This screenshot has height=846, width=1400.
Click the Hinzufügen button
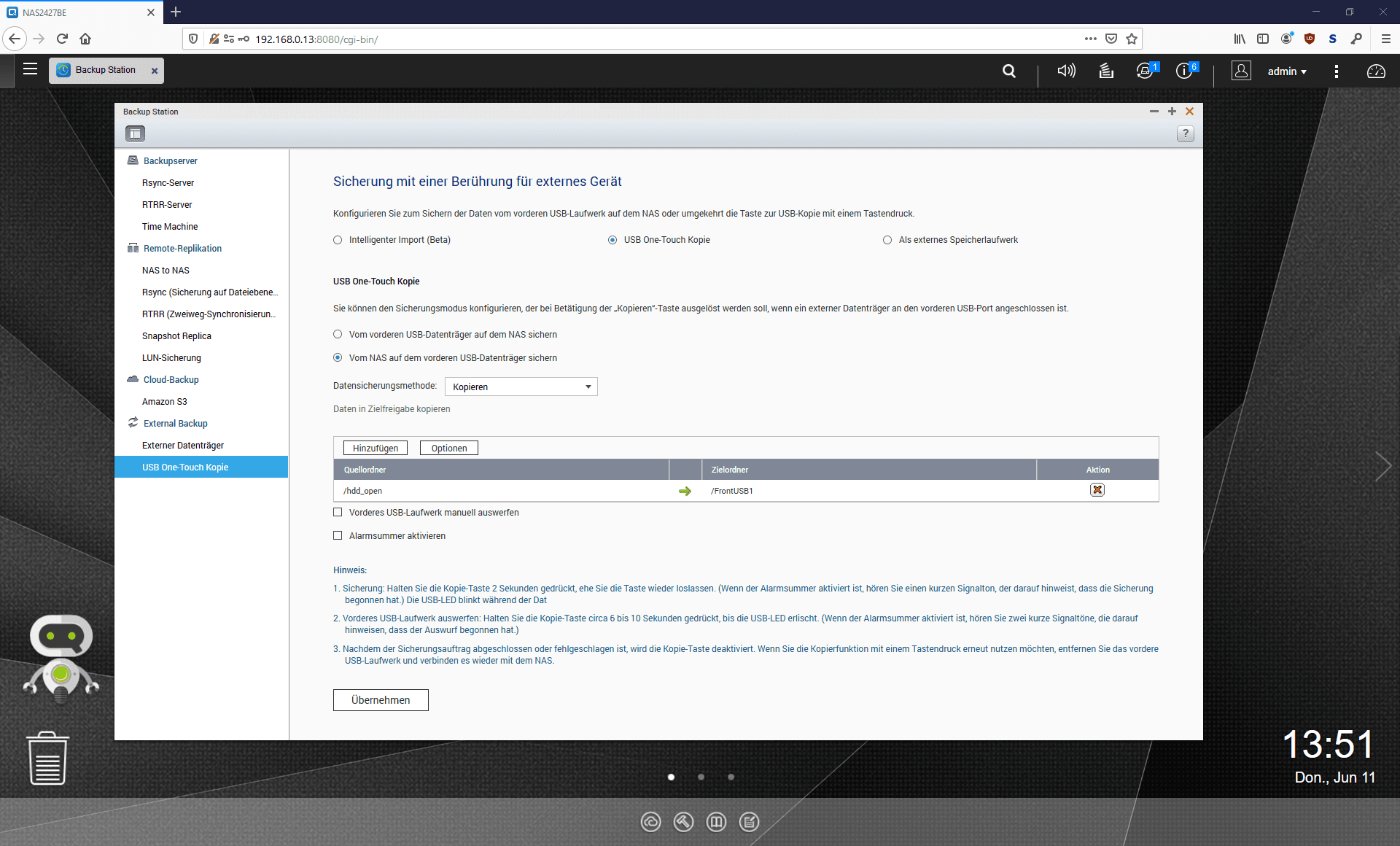[376, 448]
